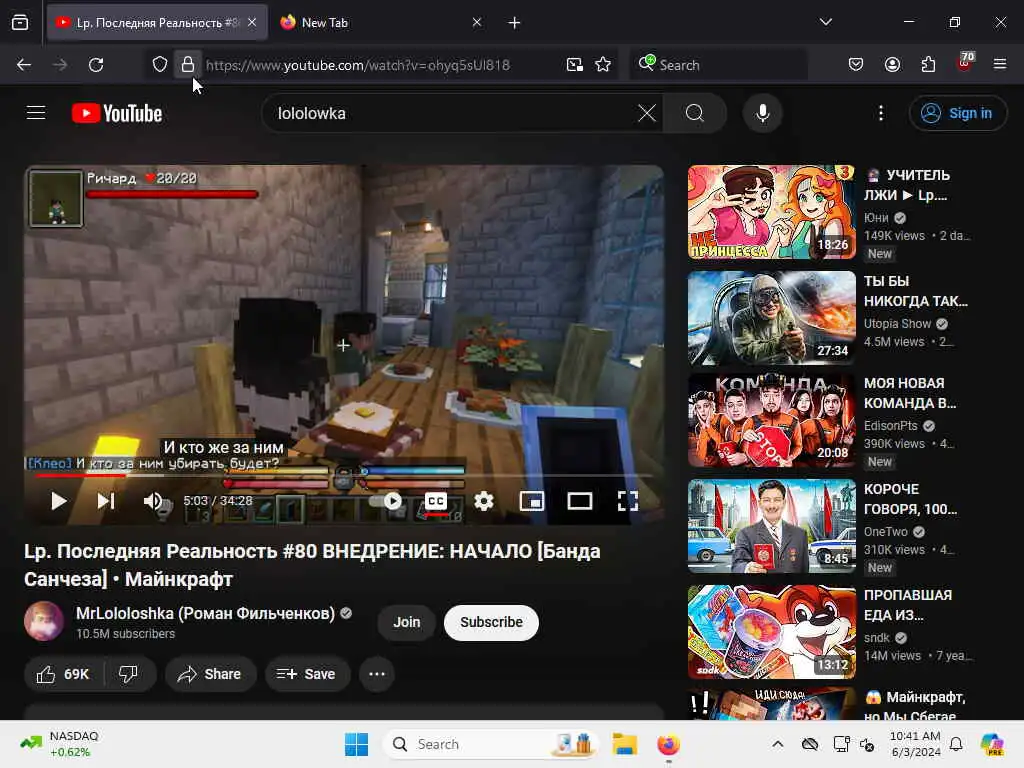Open the player settings gear

coord(484,501)
